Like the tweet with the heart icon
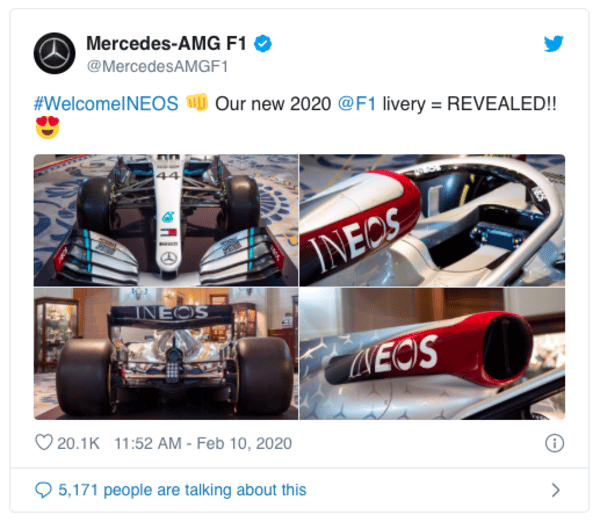This screenshot has height=522, width=600. (44, 442)
